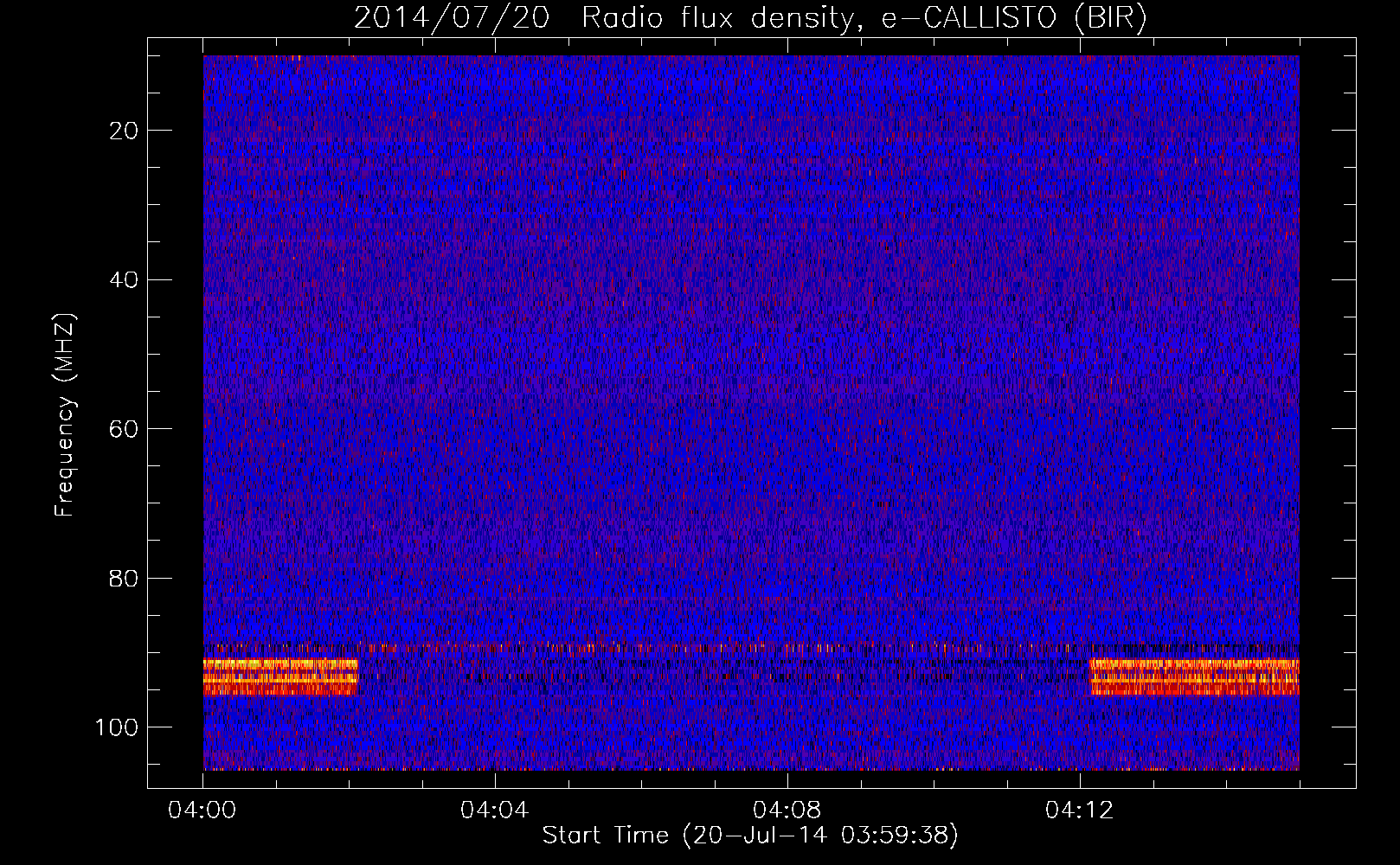
Task: Click the 60 frequency tick label
Action: 125,429
